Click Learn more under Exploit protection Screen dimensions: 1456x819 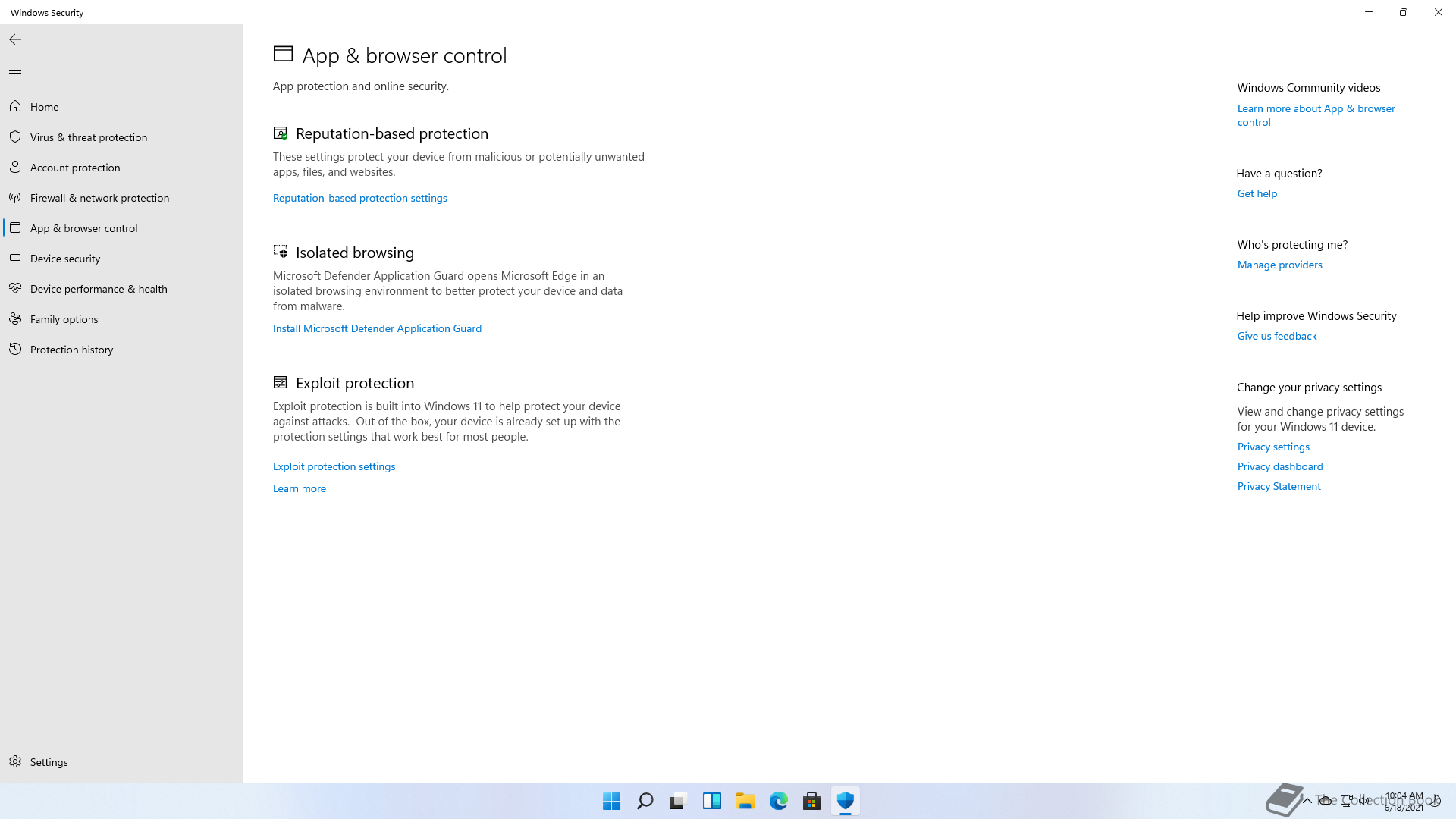[300, 488]
